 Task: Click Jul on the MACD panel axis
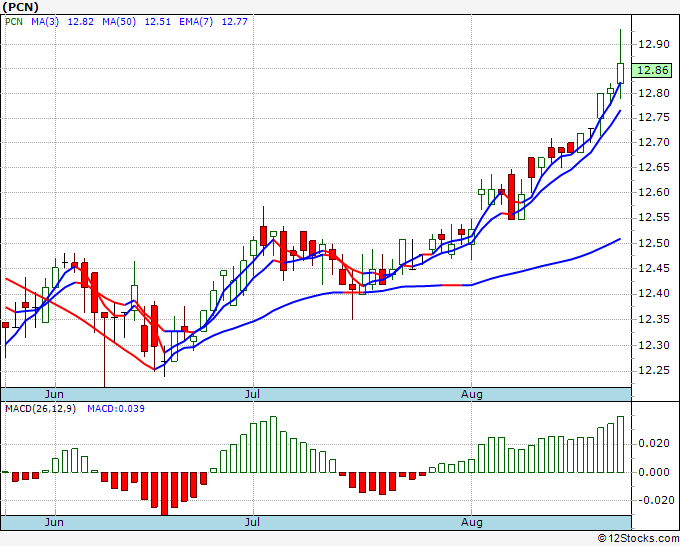pyautogui.click(x=252, y=522)
